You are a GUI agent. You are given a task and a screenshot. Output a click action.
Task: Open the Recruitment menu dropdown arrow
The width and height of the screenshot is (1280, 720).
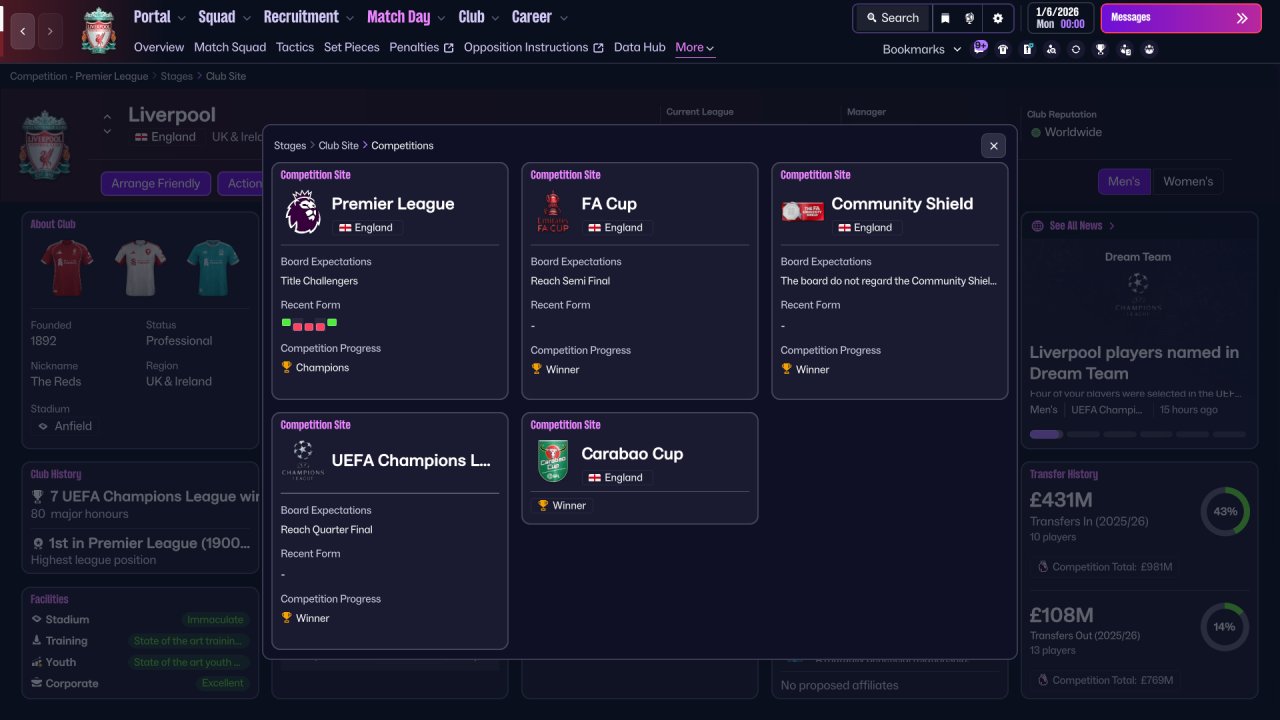point(349,18)
